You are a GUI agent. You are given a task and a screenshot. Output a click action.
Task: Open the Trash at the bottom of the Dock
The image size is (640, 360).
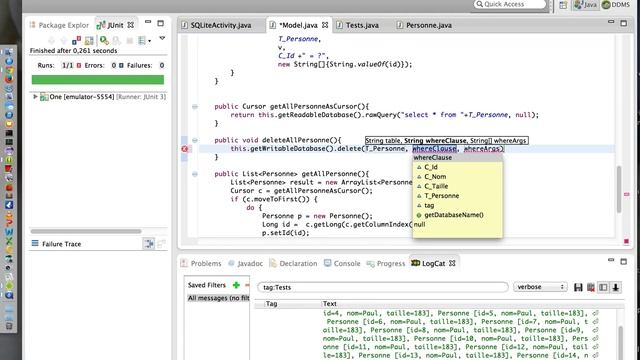coord(9,326)
